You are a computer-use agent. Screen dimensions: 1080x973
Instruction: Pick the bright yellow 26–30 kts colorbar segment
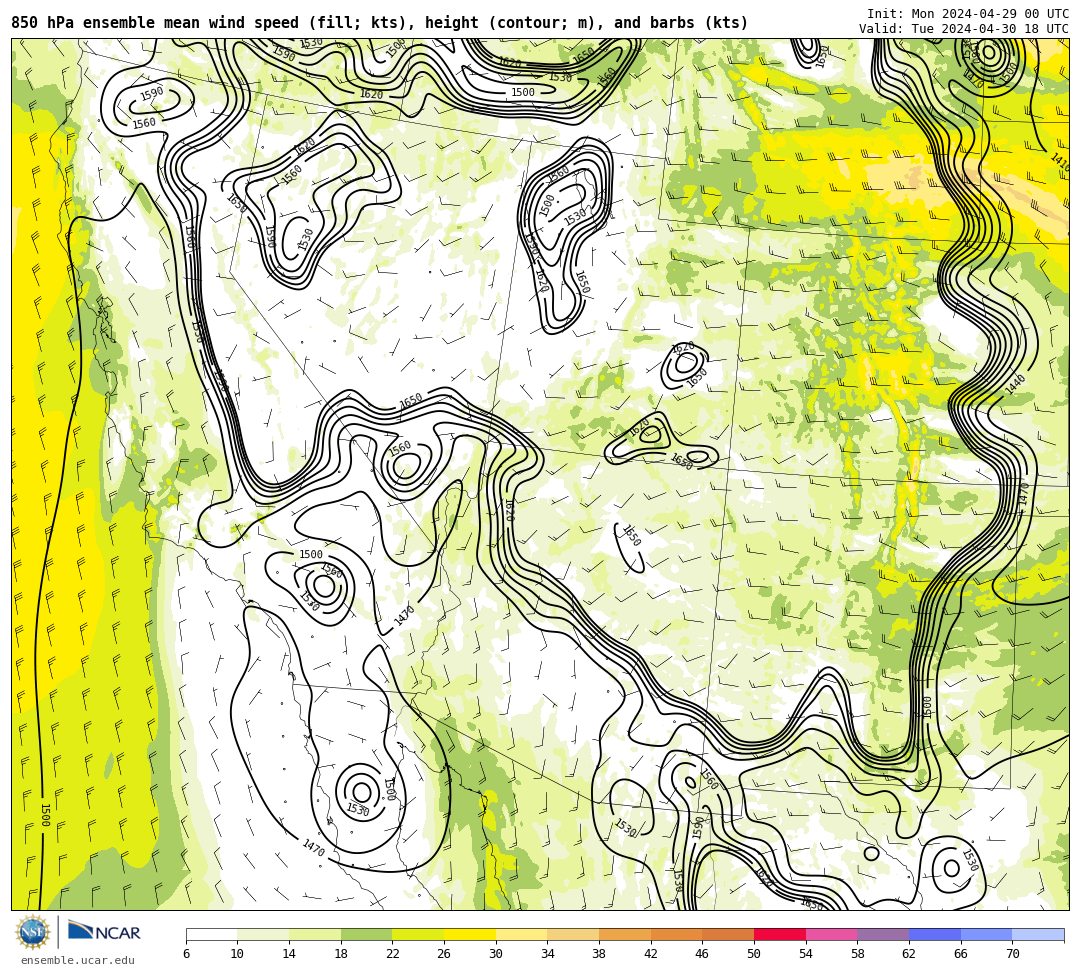(470, 934)
